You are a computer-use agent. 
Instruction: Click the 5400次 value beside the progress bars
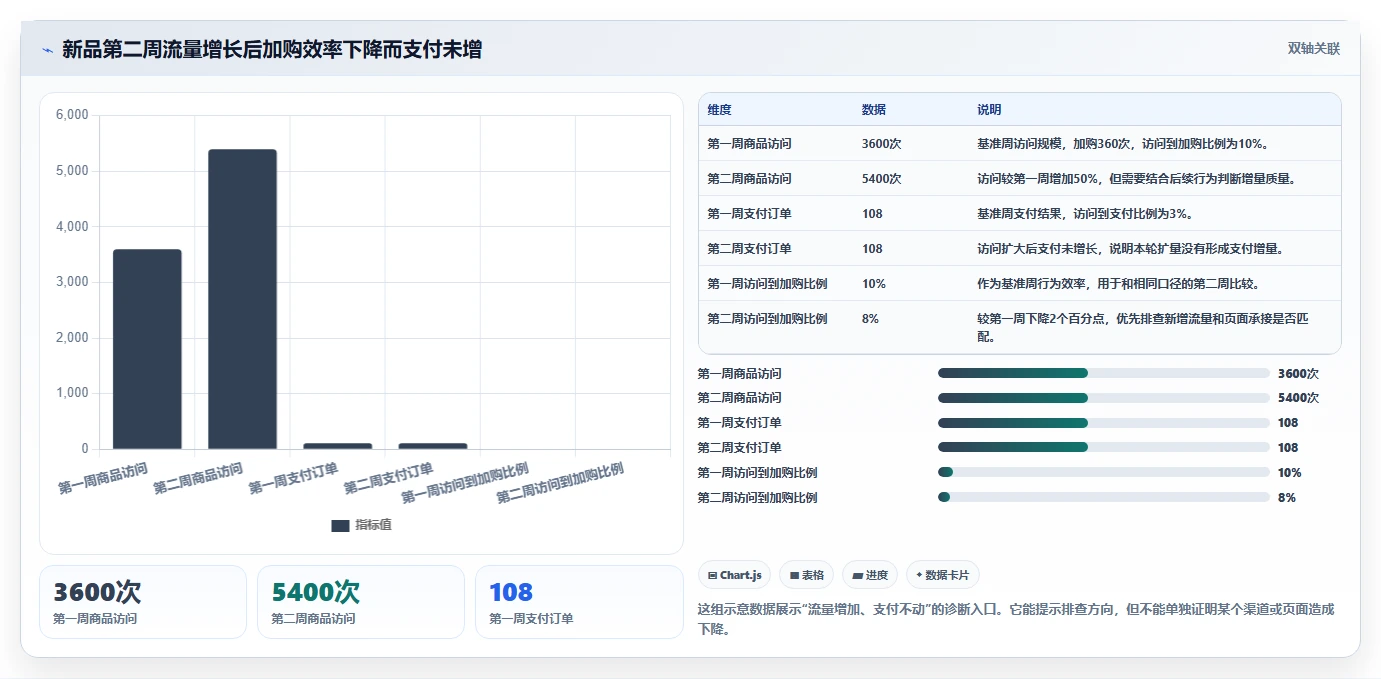click(1298, 398)
